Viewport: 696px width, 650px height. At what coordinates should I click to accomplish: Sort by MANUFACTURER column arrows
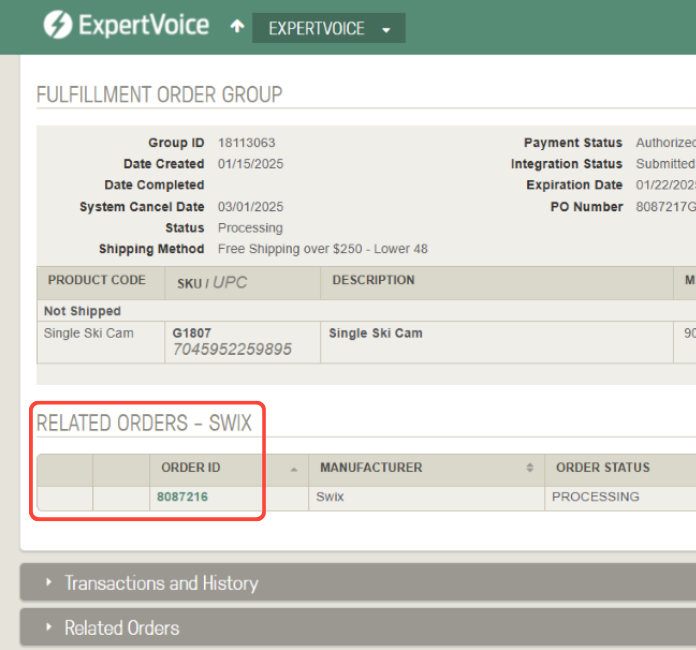click(x=530, y=467)
